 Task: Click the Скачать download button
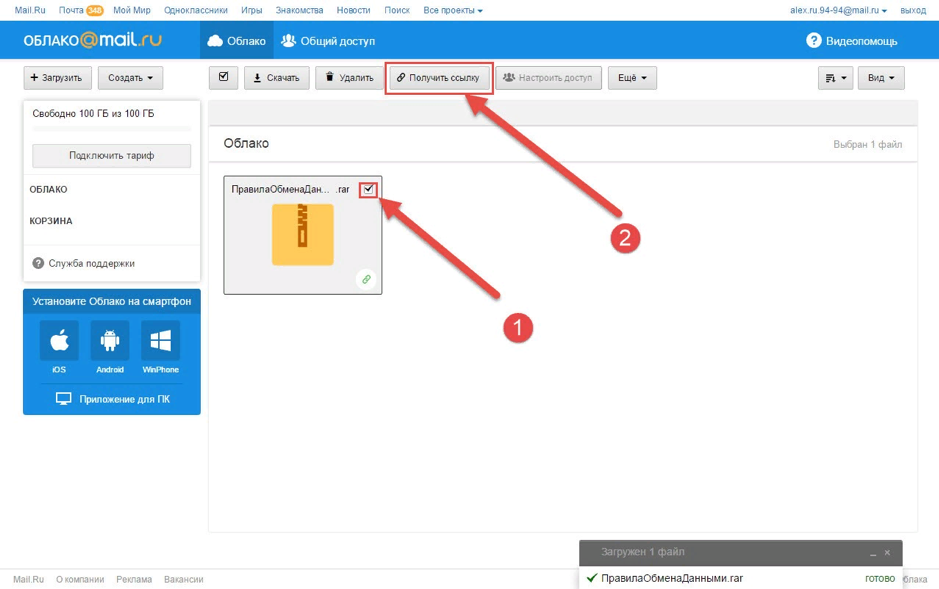(x=276, y=78)
